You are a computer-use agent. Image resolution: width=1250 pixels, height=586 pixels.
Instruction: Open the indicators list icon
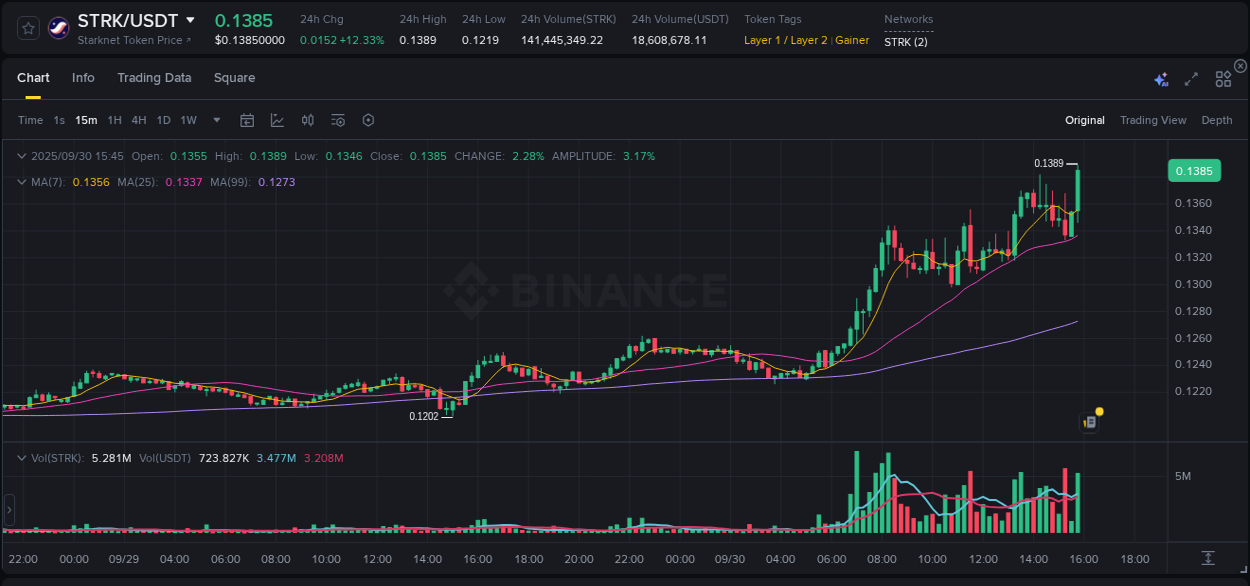(337, 120)
